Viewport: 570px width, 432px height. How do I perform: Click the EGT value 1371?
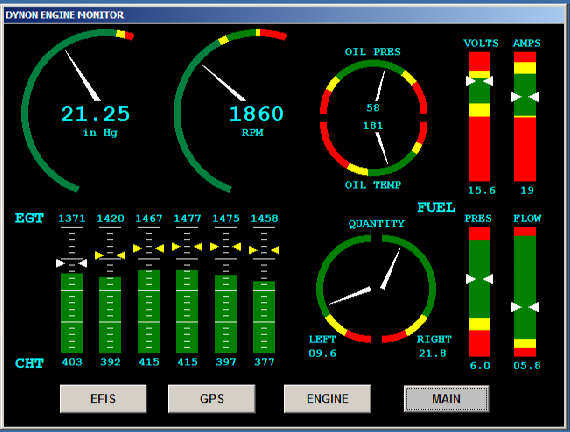click(x=72, y=218)
